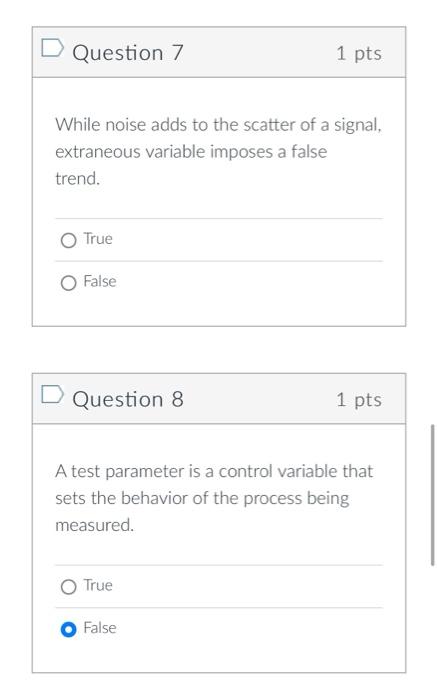438x700 pixels.
Task: Click the word "trend." in Question 7
Action: pos(77,179)
